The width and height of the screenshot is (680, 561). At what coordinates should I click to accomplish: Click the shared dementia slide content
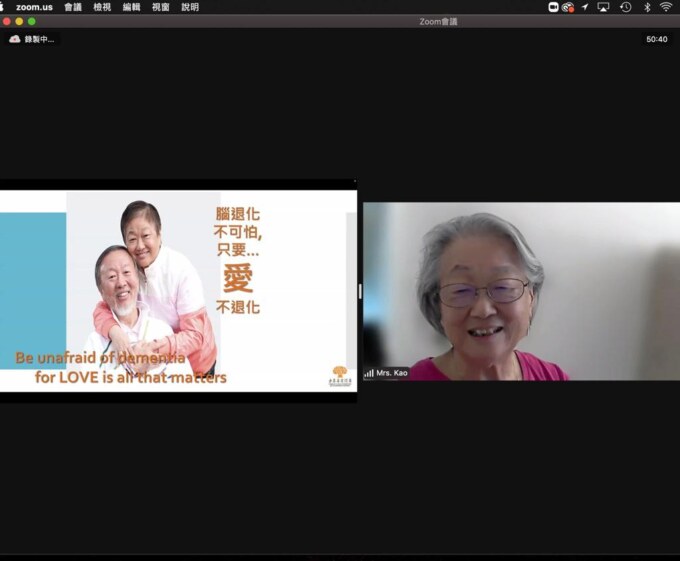coord(178,290)
